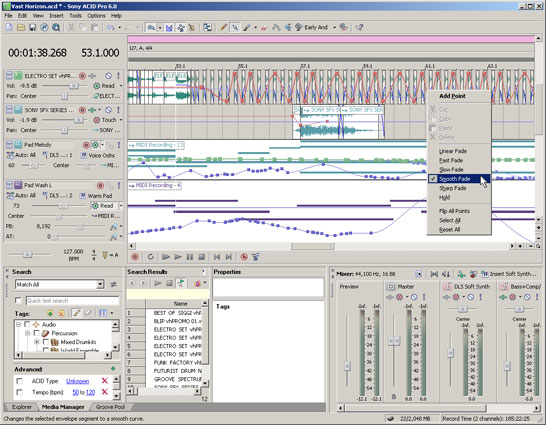Click the Quick text search field
The width and height of the screenshot is (546, 425).
72,300
